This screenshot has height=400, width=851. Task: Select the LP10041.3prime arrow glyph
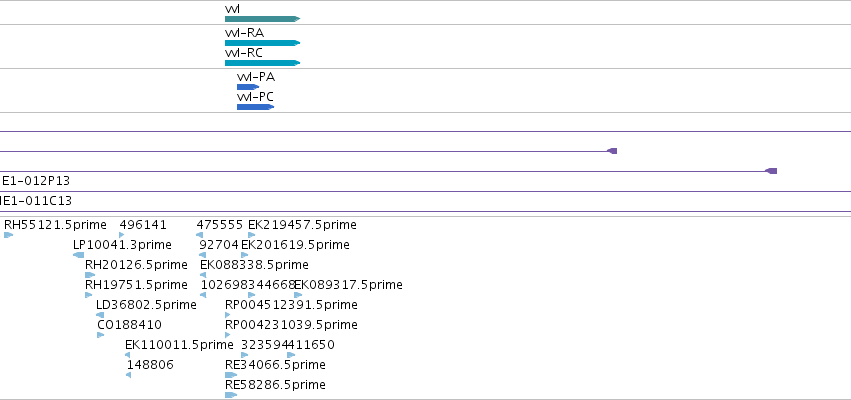click(x=79, y=255)
